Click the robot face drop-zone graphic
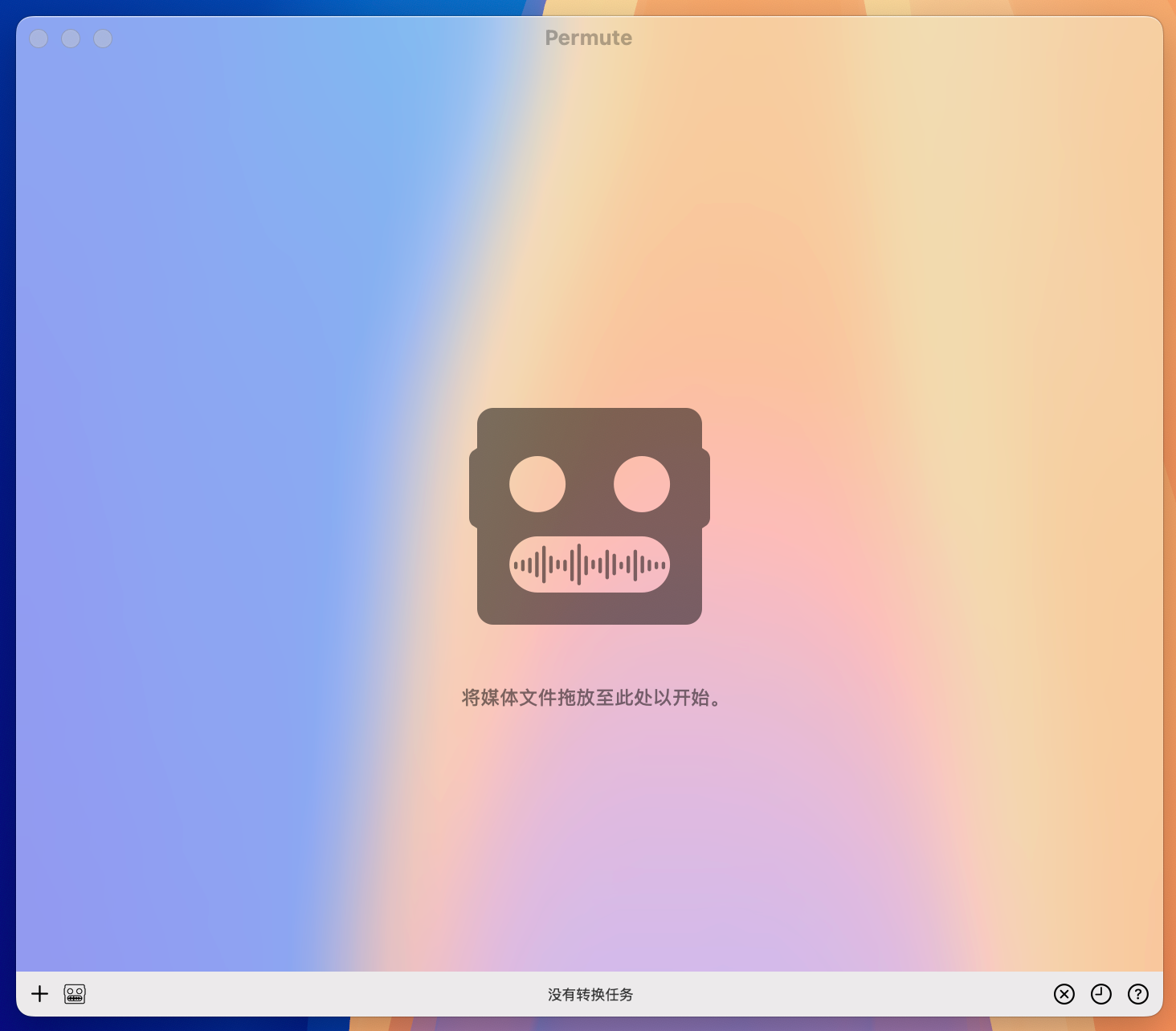The image size is (1176, 1031). point(589,514)
